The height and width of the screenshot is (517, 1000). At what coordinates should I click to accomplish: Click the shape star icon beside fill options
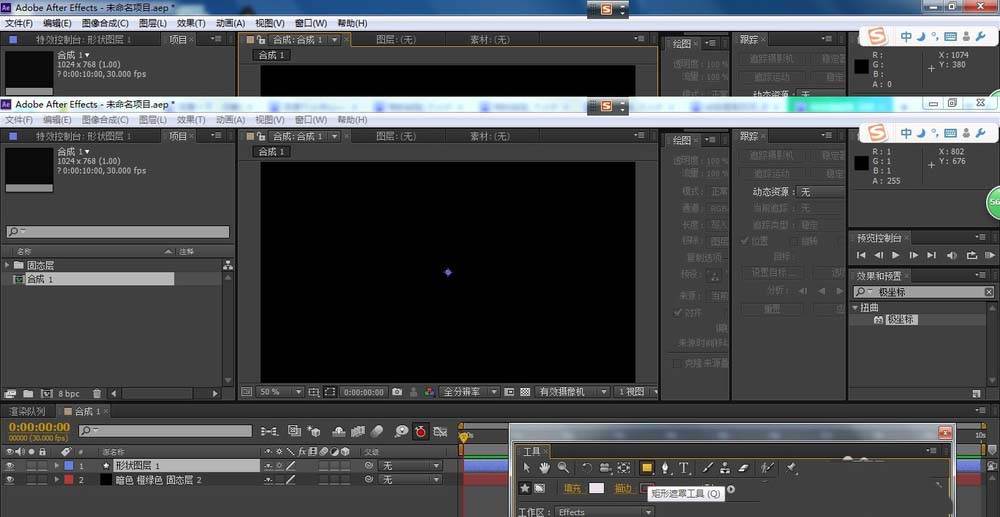tap(525, 488)
